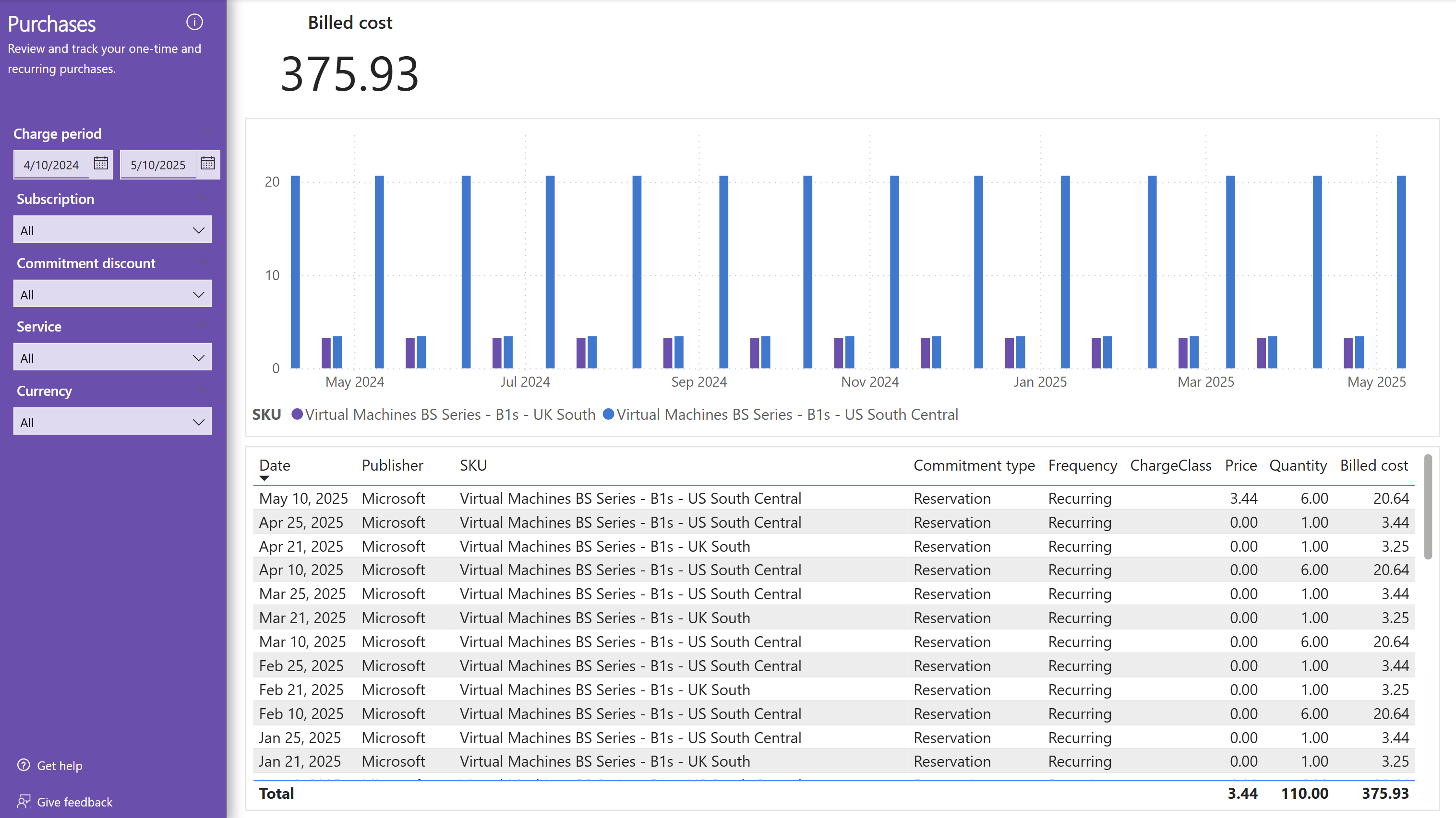The height and width of the screenshot is (818, 1456).
Task: Open the Subscription dropdown
Action: 112,230
